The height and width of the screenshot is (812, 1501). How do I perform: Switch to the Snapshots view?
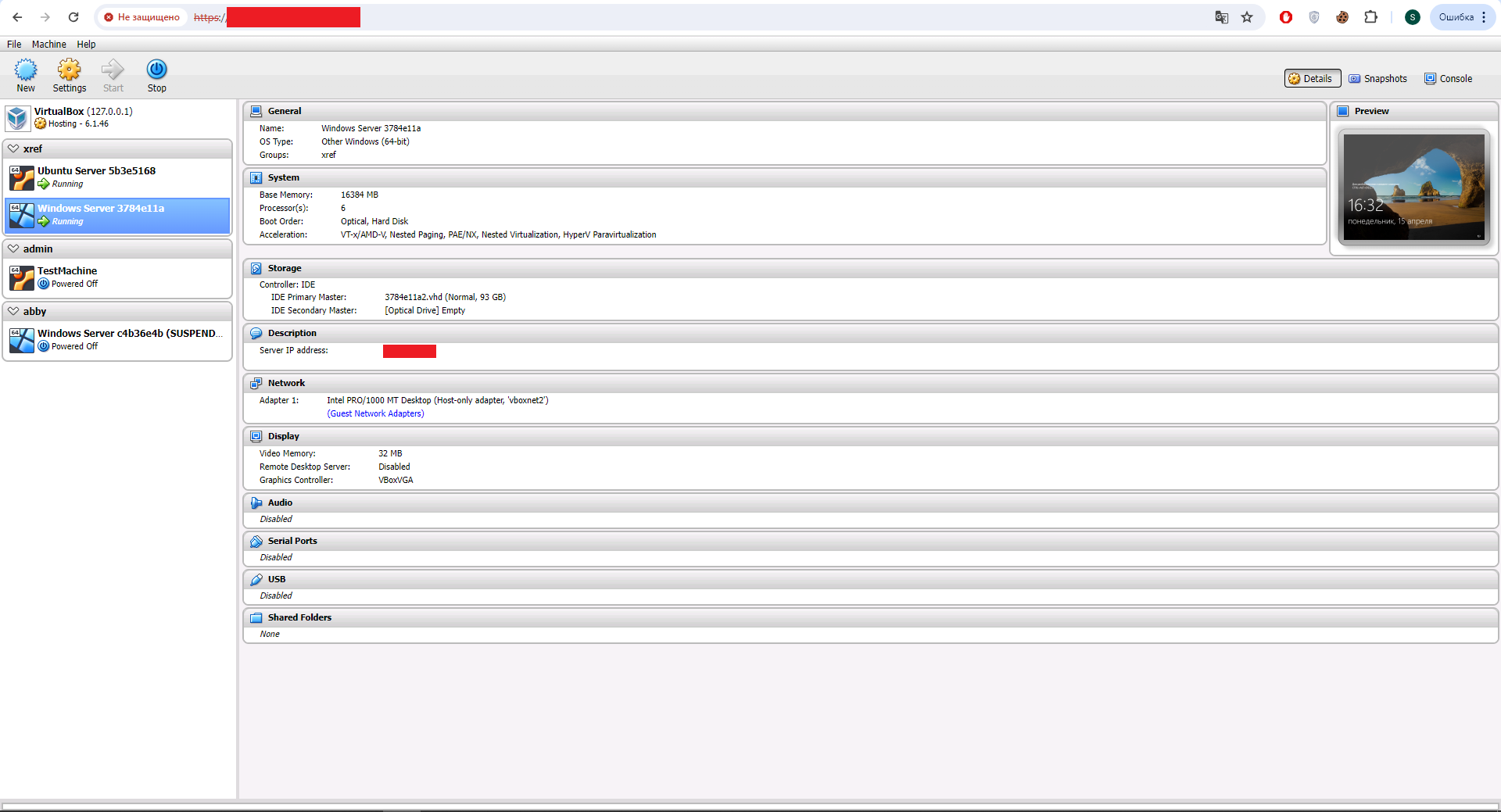click(x=1377, y=78)
